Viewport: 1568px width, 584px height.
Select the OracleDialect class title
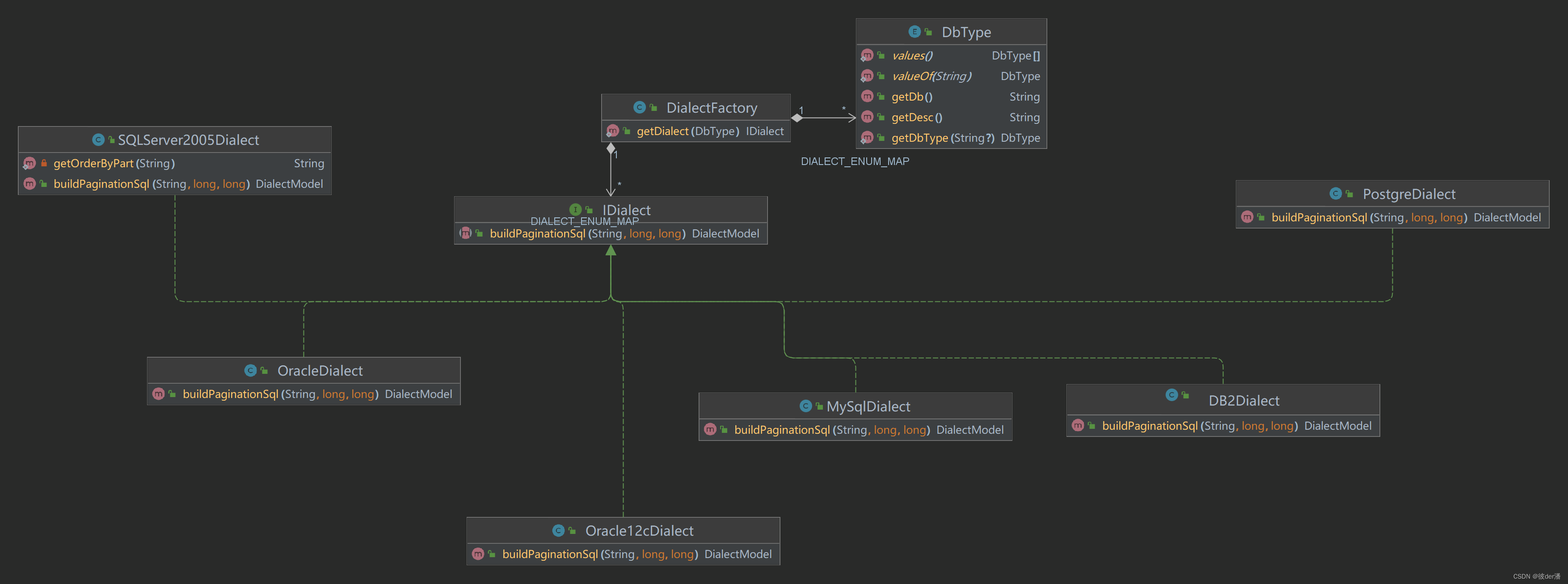[320, 371]
